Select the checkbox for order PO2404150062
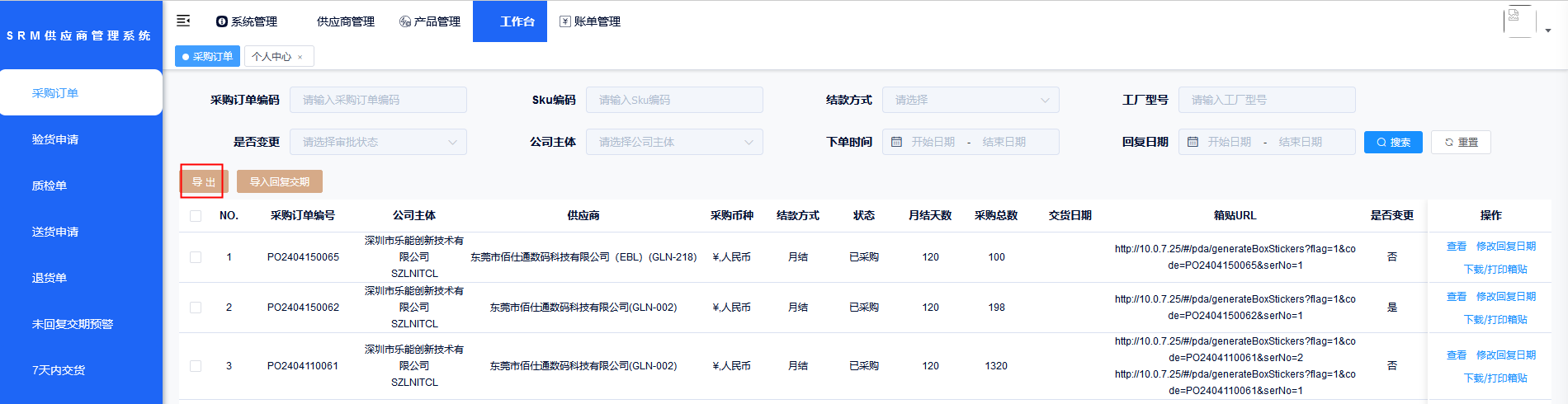 pyautogui.click(x=196, y=308)
